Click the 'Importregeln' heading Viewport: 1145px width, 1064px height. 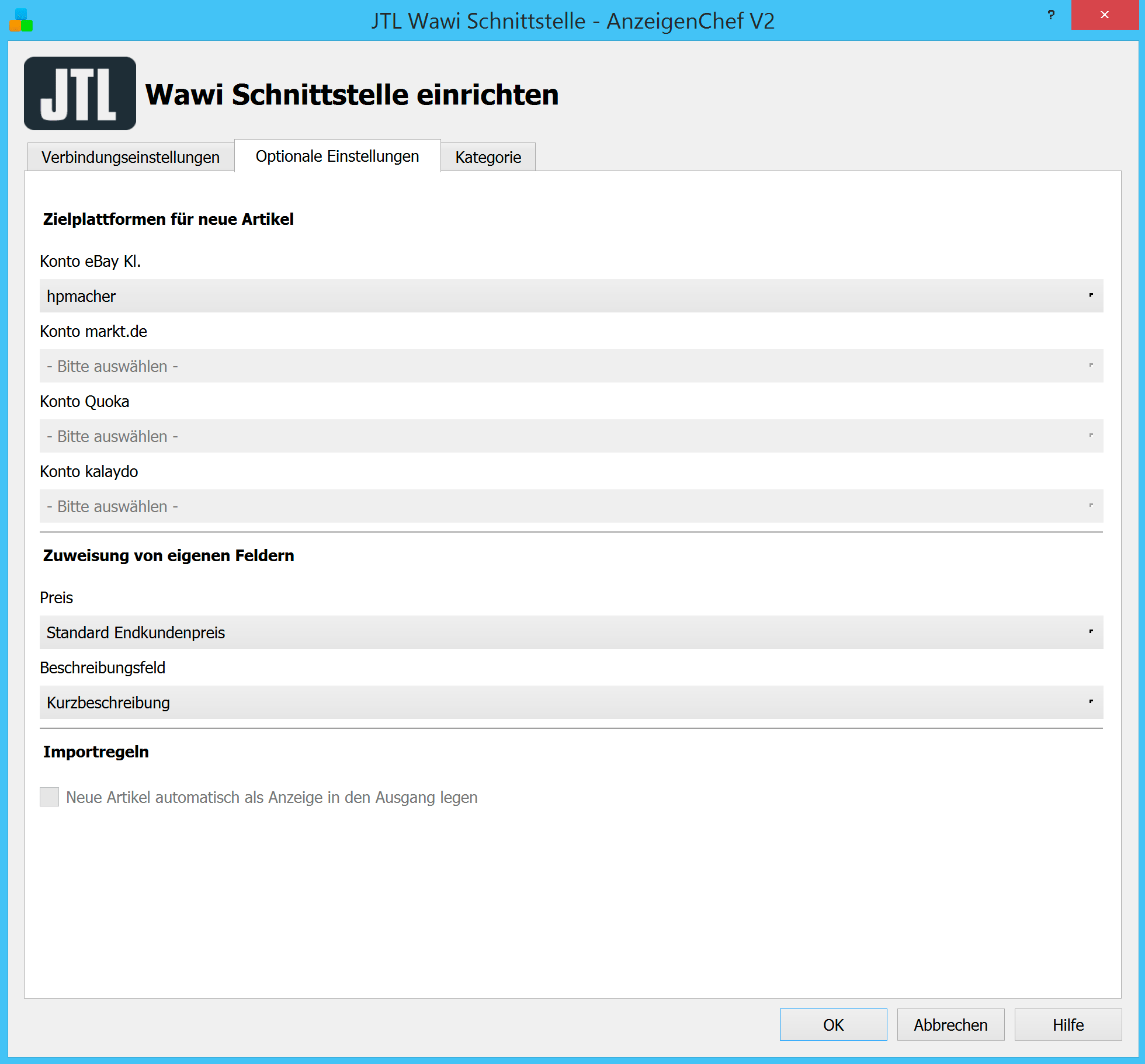pyautogui.click(x=96, y=752)
